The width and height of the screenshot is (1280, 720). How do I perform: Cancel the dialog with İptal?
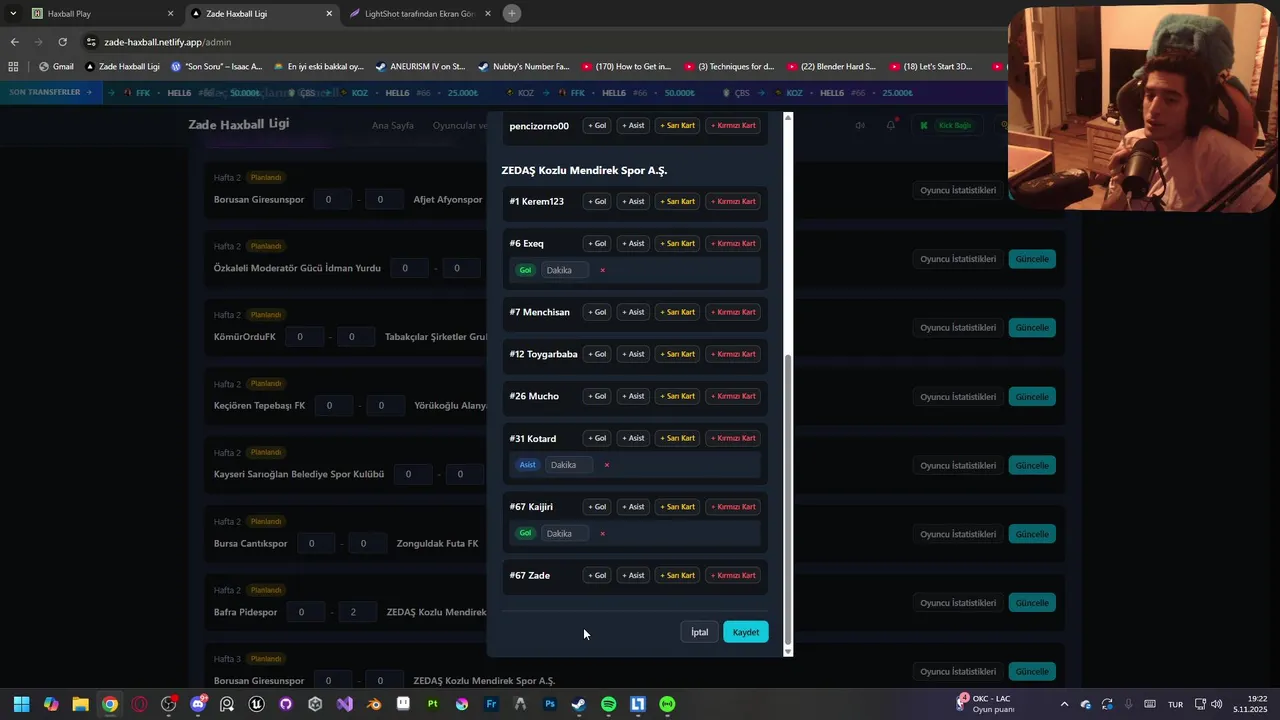click(700, 632)
